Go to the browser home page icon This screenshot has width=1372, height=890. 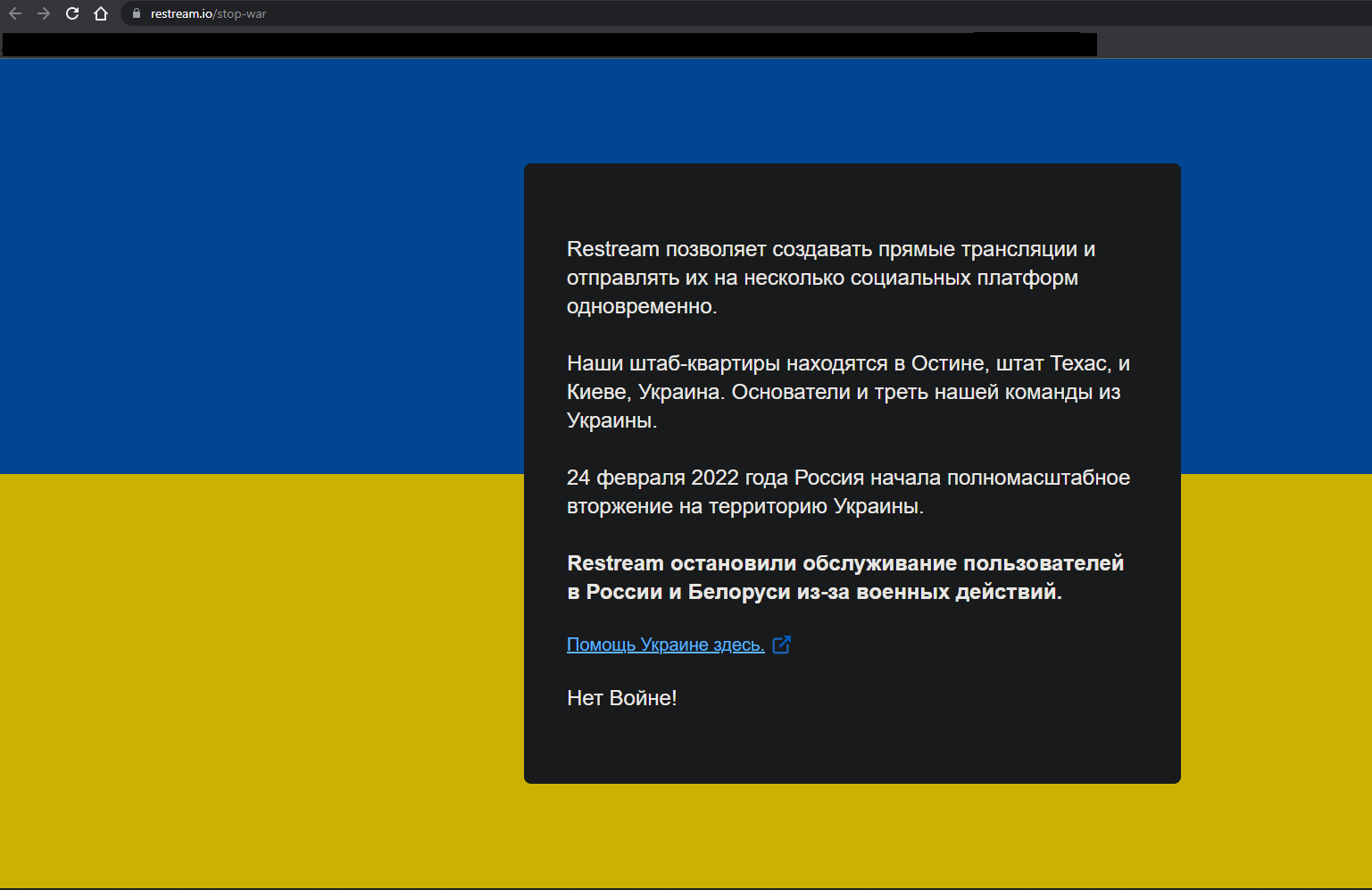(101, 13)
